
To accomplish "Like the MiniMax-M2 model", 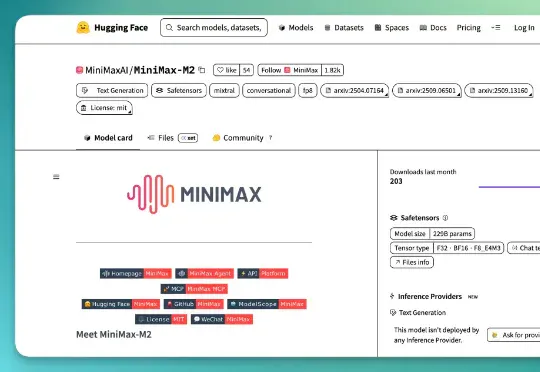I will click(x=227, y=70).
